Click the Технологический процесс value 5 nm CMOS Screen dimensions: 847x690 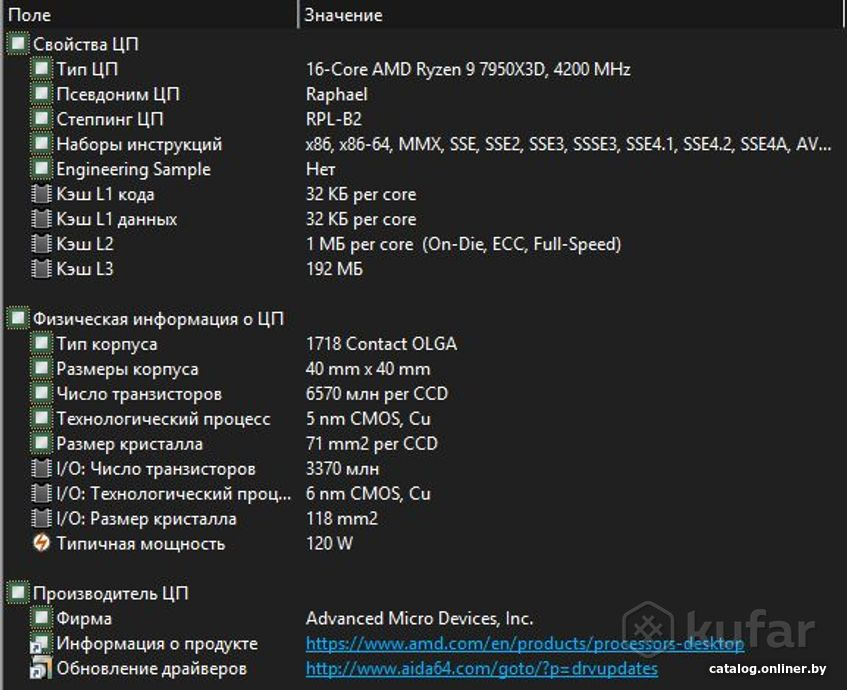pyautogui.click(x=368, y=419)
